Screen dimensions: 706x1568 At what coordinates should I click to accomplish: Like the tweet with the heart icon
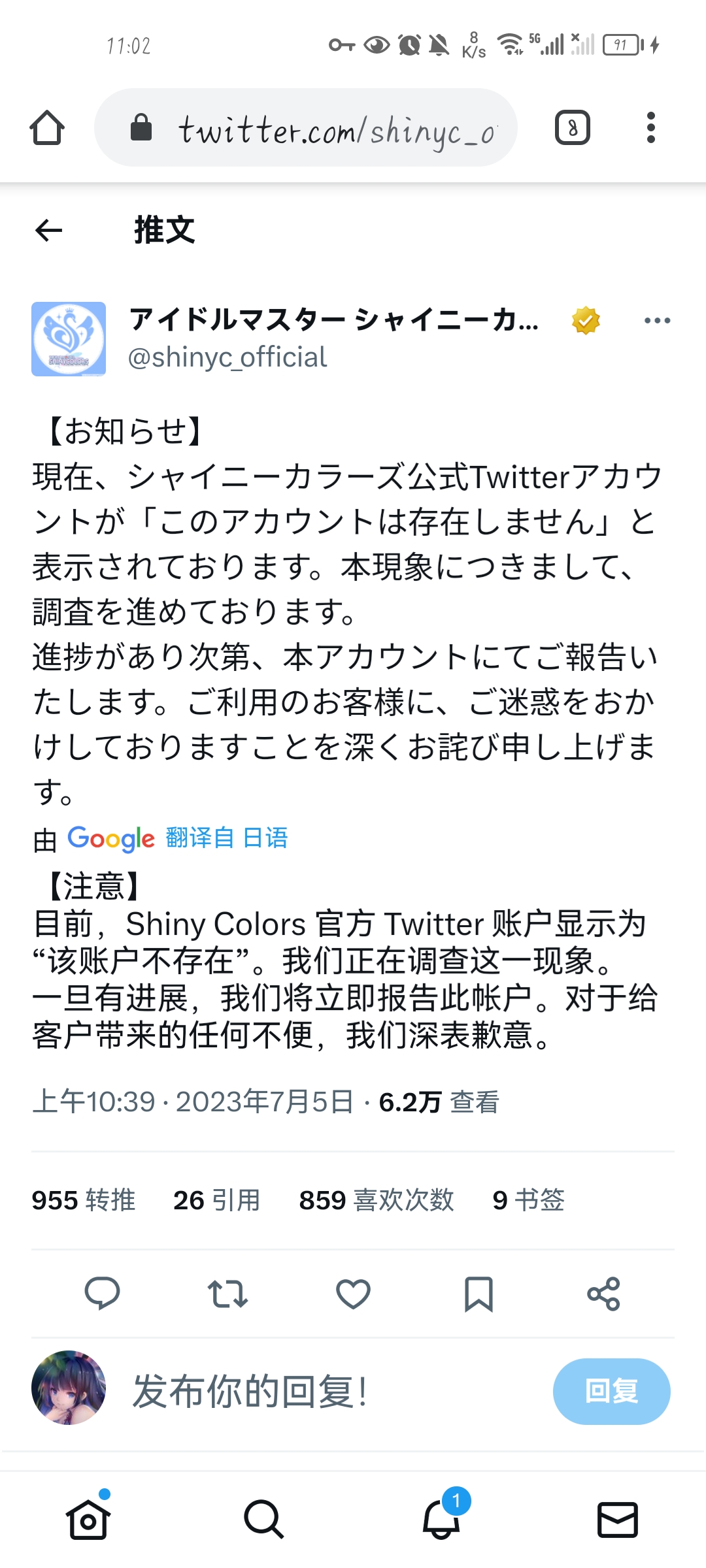[x=353, y=1294]
